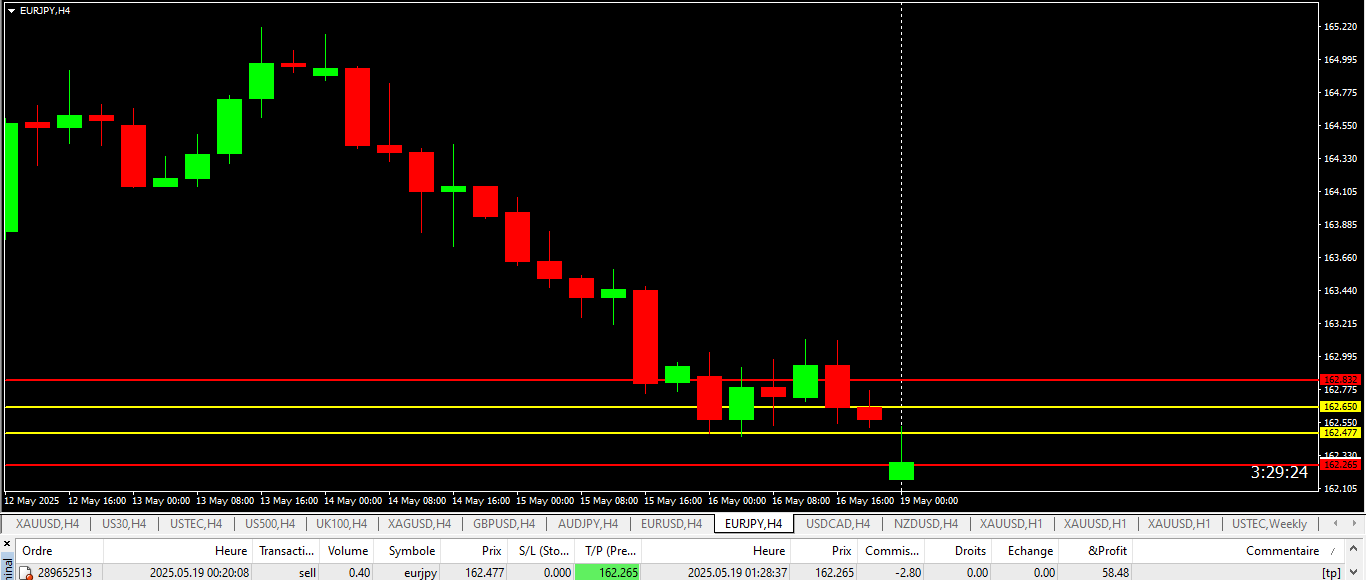Sort by the Volume column header
Screen dimensions: 1366x580
pos(348,551)
